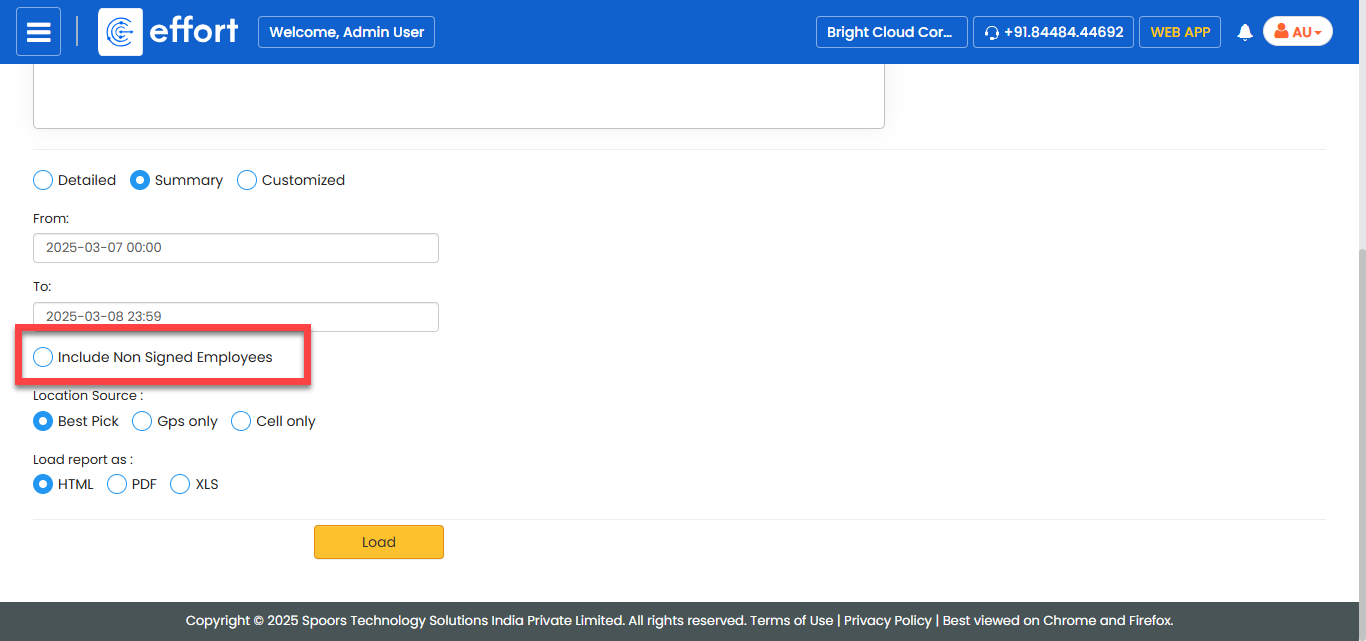Click the To date field
The width and height of the screenshot is (1366, 641).
pyautogui.click(x=235, y=316)
